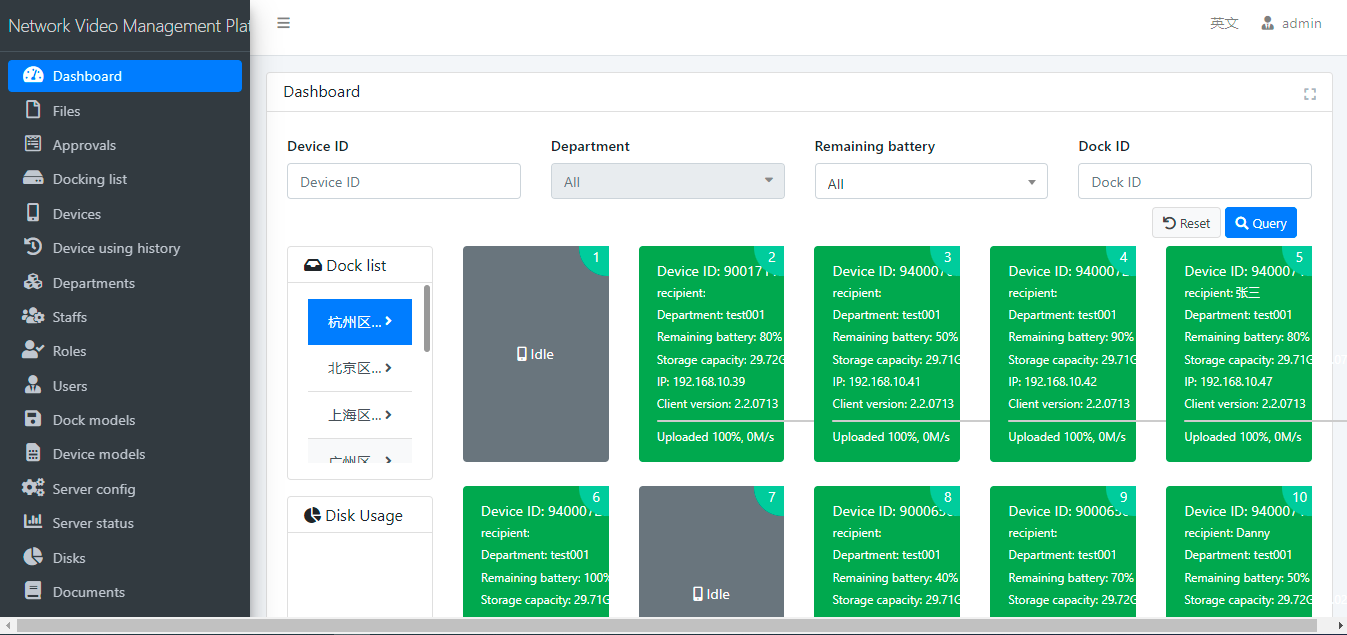This screenshot has width=1347, height=635.
Task: Expand the 北京区 dock list item
Action: point(359,368)
